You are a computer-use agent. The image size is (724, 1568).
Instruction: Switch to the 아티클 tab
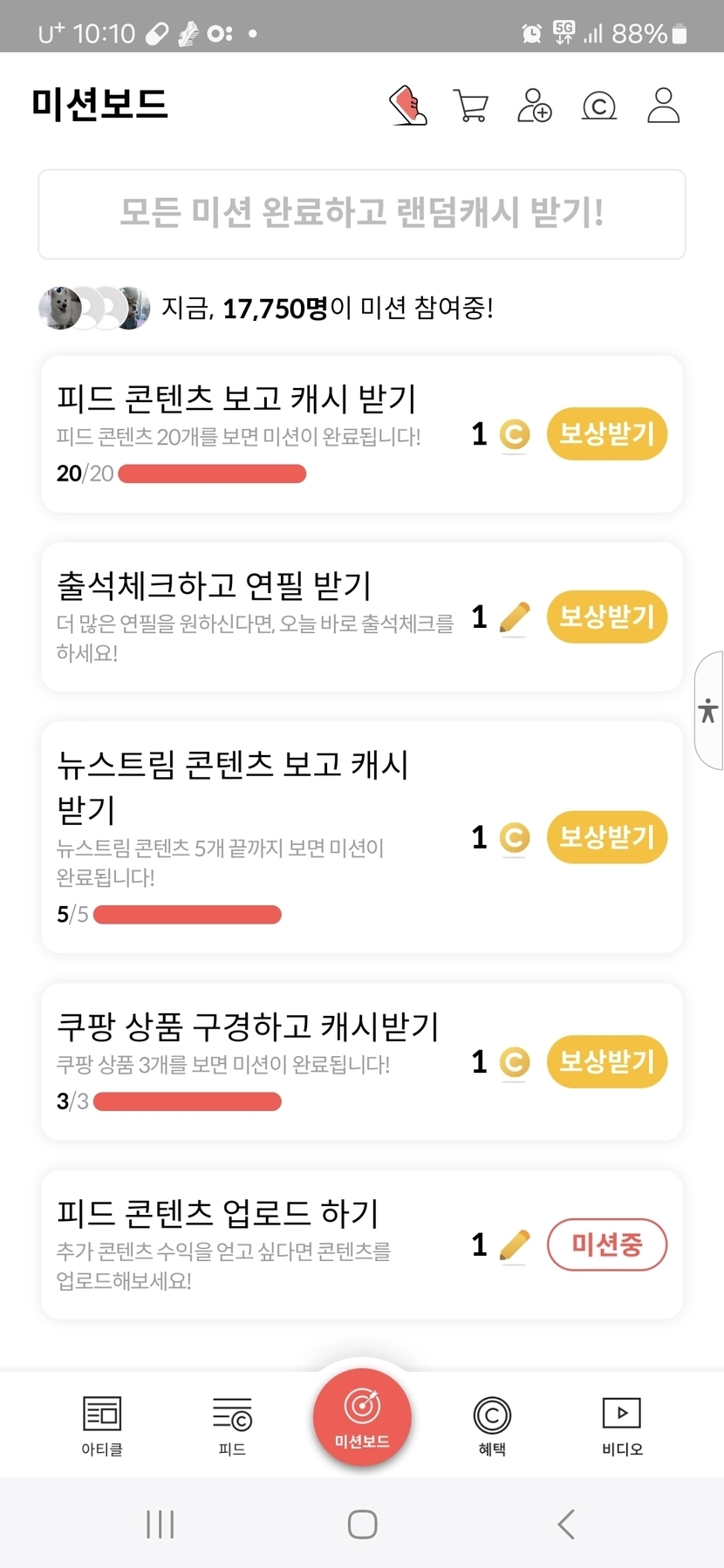[x=102, y=1425]
